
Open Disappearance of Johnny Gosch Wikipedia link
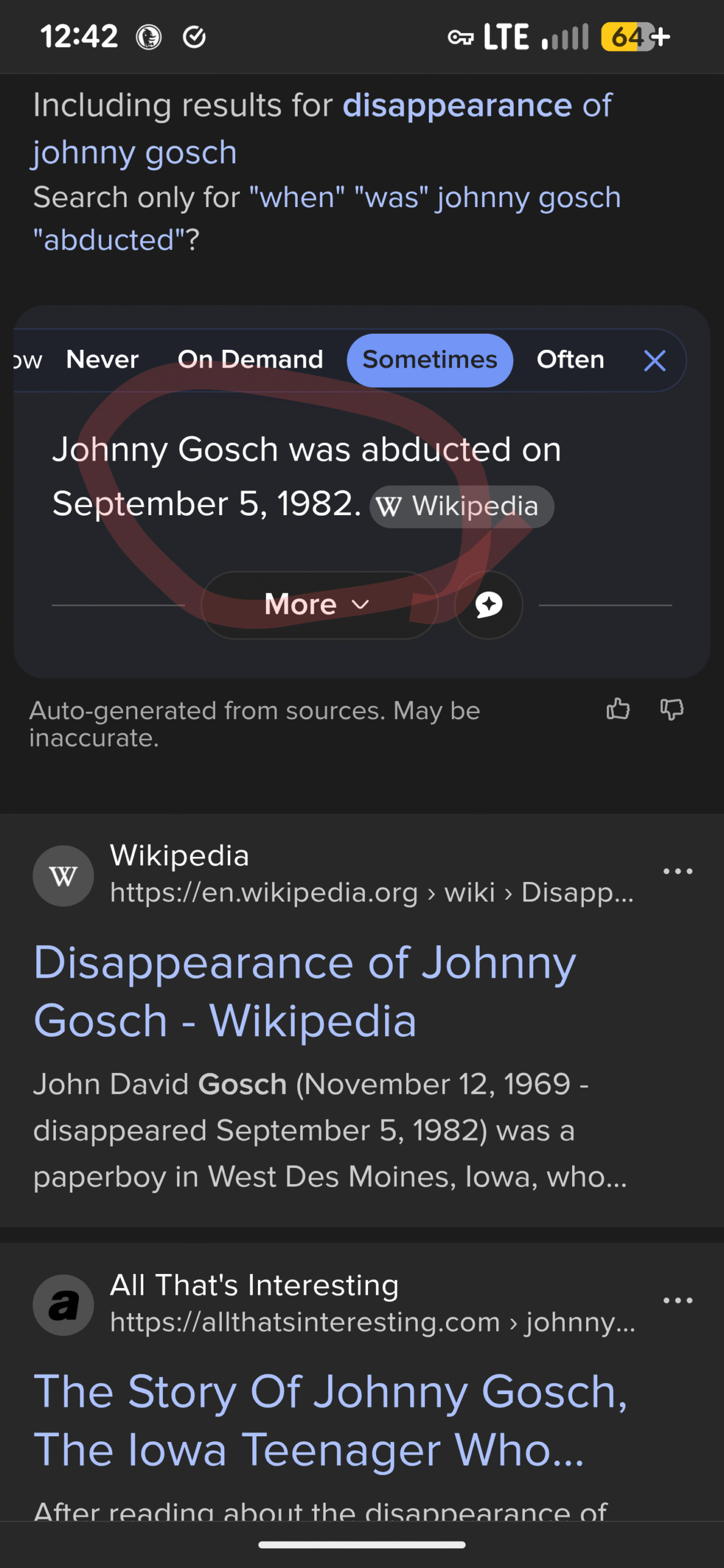[x=304, y=991]
